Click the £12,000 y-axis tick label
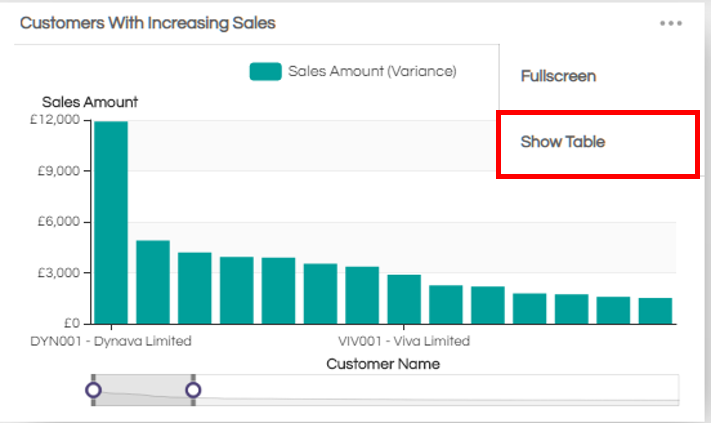This screenshot has width=711, height=423. point(56,120)
